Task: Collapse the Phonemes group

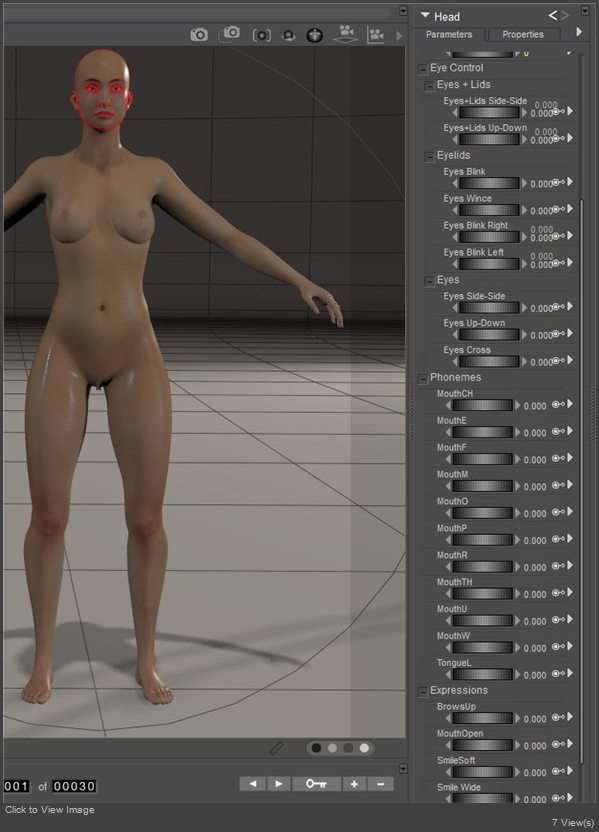Action: tap(423, 378)
